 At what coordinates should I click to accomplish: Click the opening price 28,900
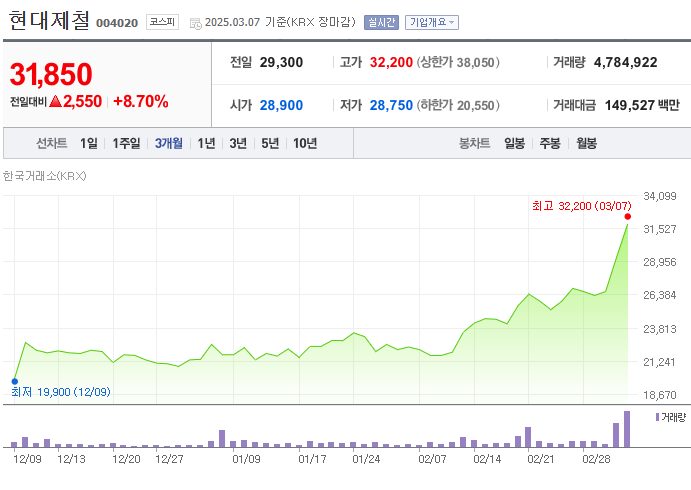pos(281,105)
